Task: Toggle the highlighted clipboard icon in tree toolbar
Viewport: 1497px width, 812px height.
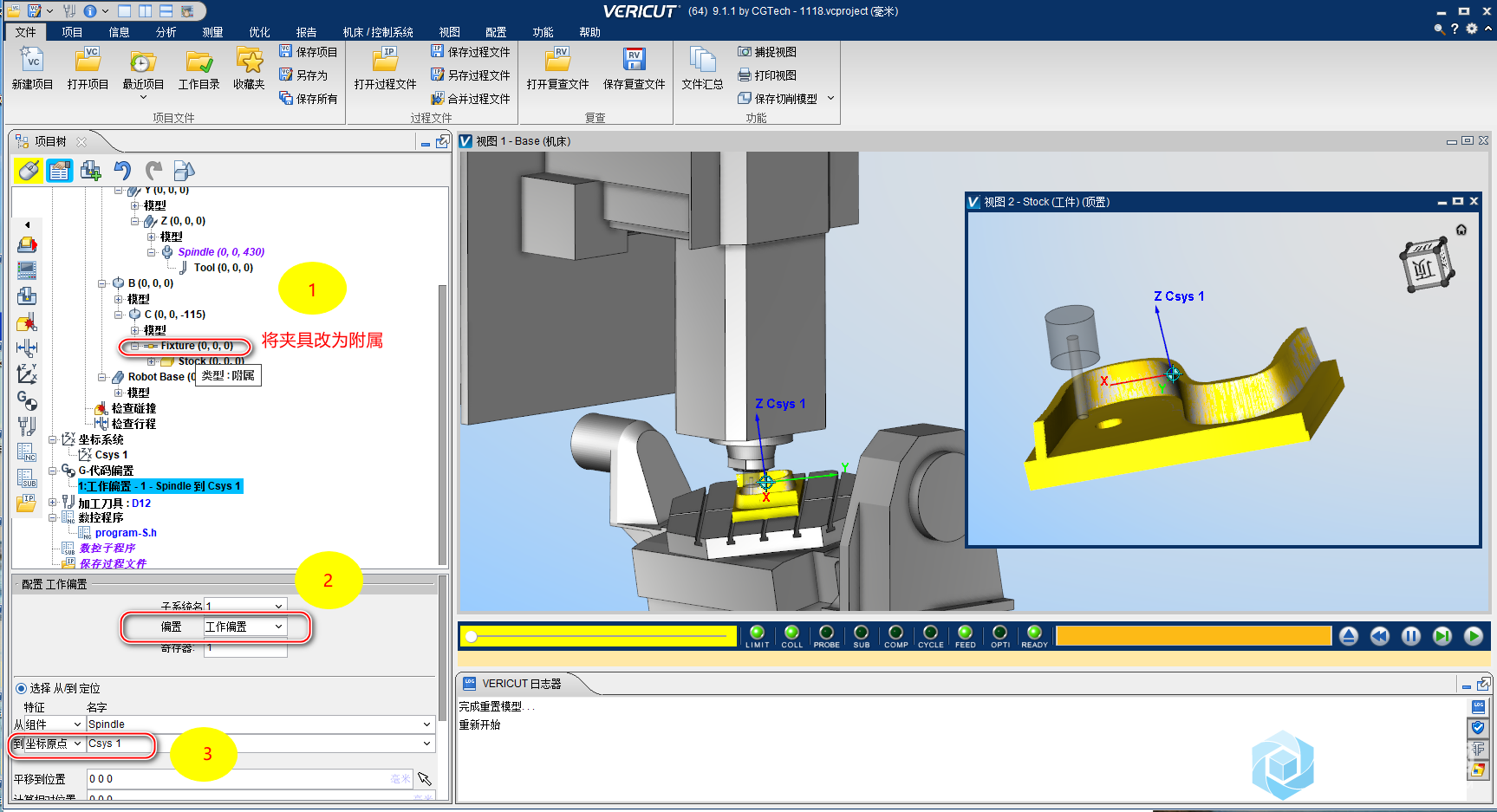Action: pyautogui.click(x=59, y=171)
